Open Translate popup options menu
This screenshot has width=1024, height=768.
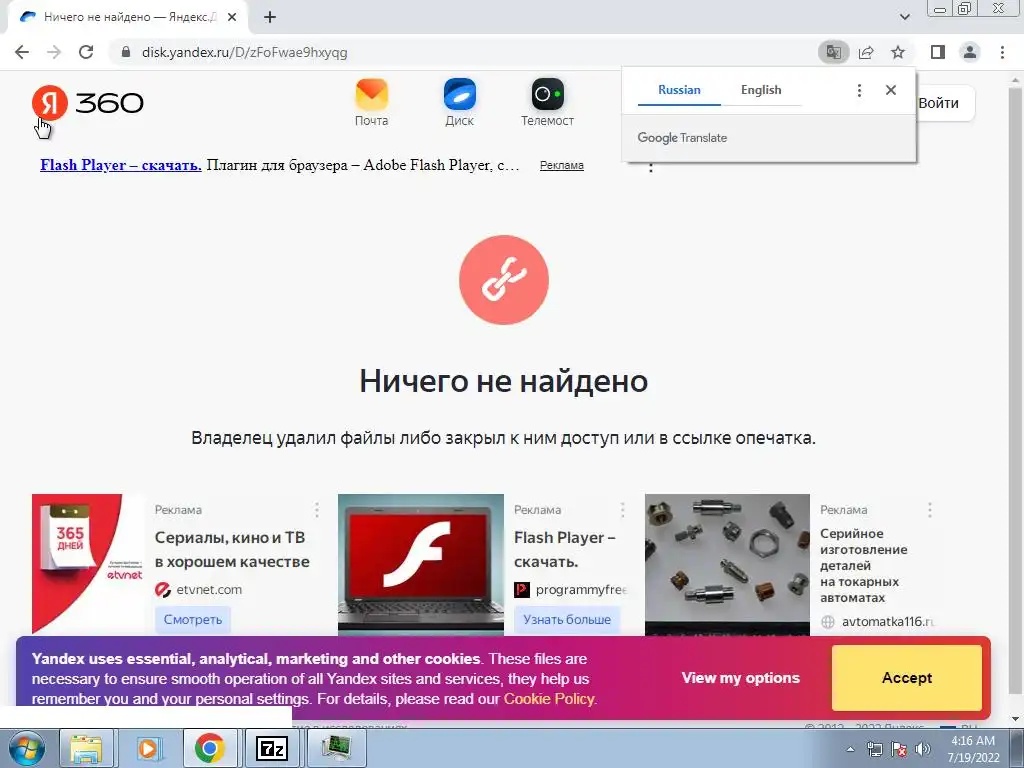point(859,90)
